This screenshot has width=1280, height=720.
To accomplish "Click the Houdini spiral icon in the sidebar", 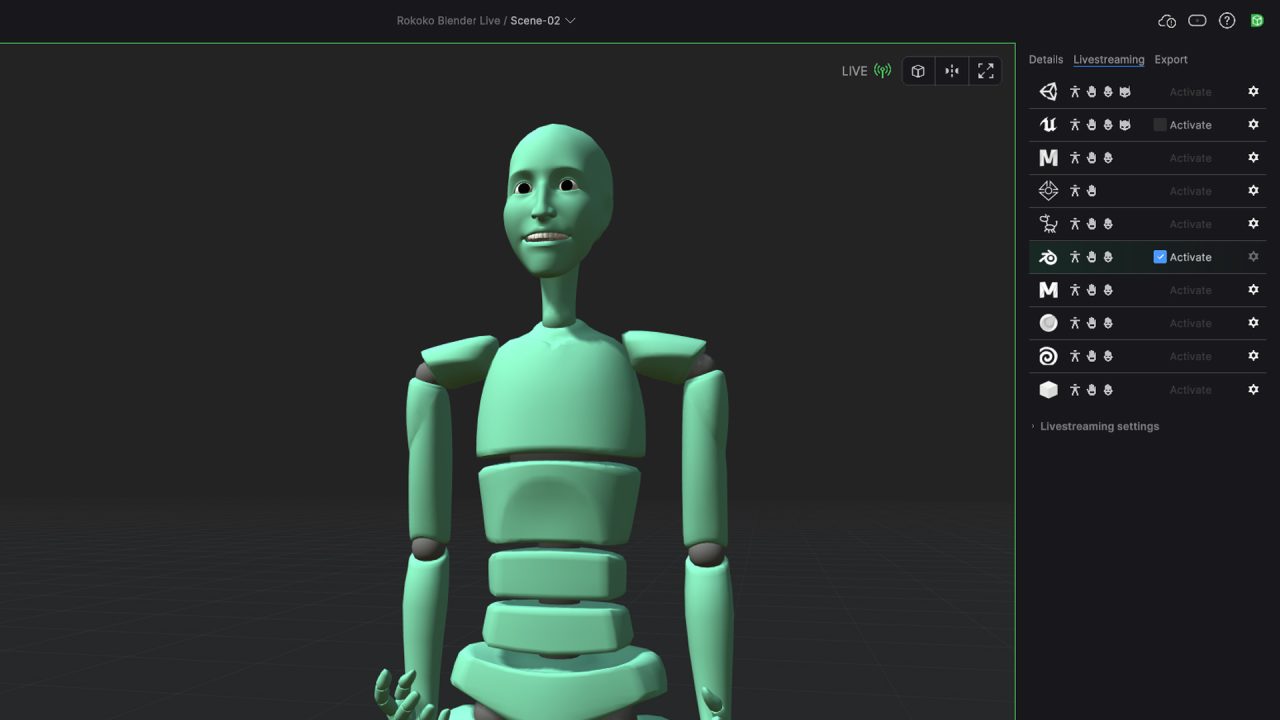I will [1048, 355].
